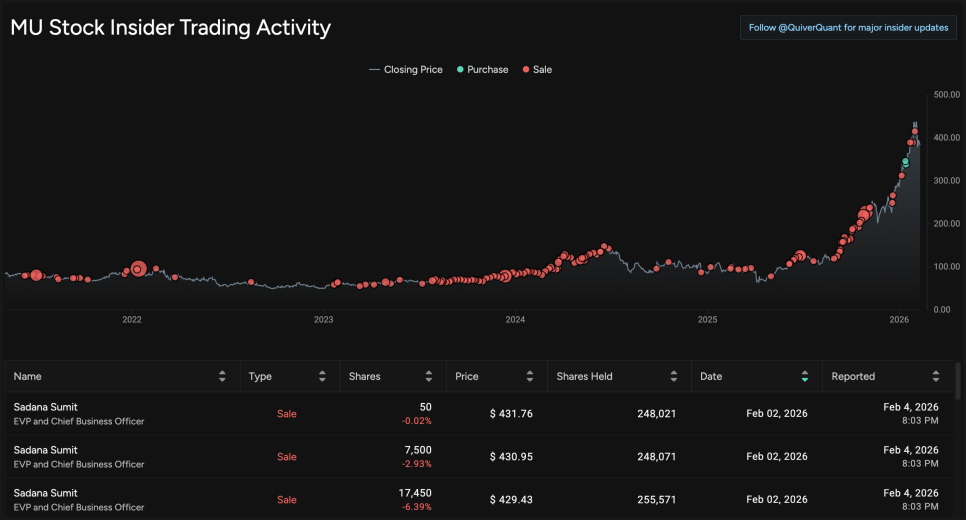This screenshot has height=520, width=966.
Task: Click the large Sale bubble in late 2021
Action: (x=37, y=275)
